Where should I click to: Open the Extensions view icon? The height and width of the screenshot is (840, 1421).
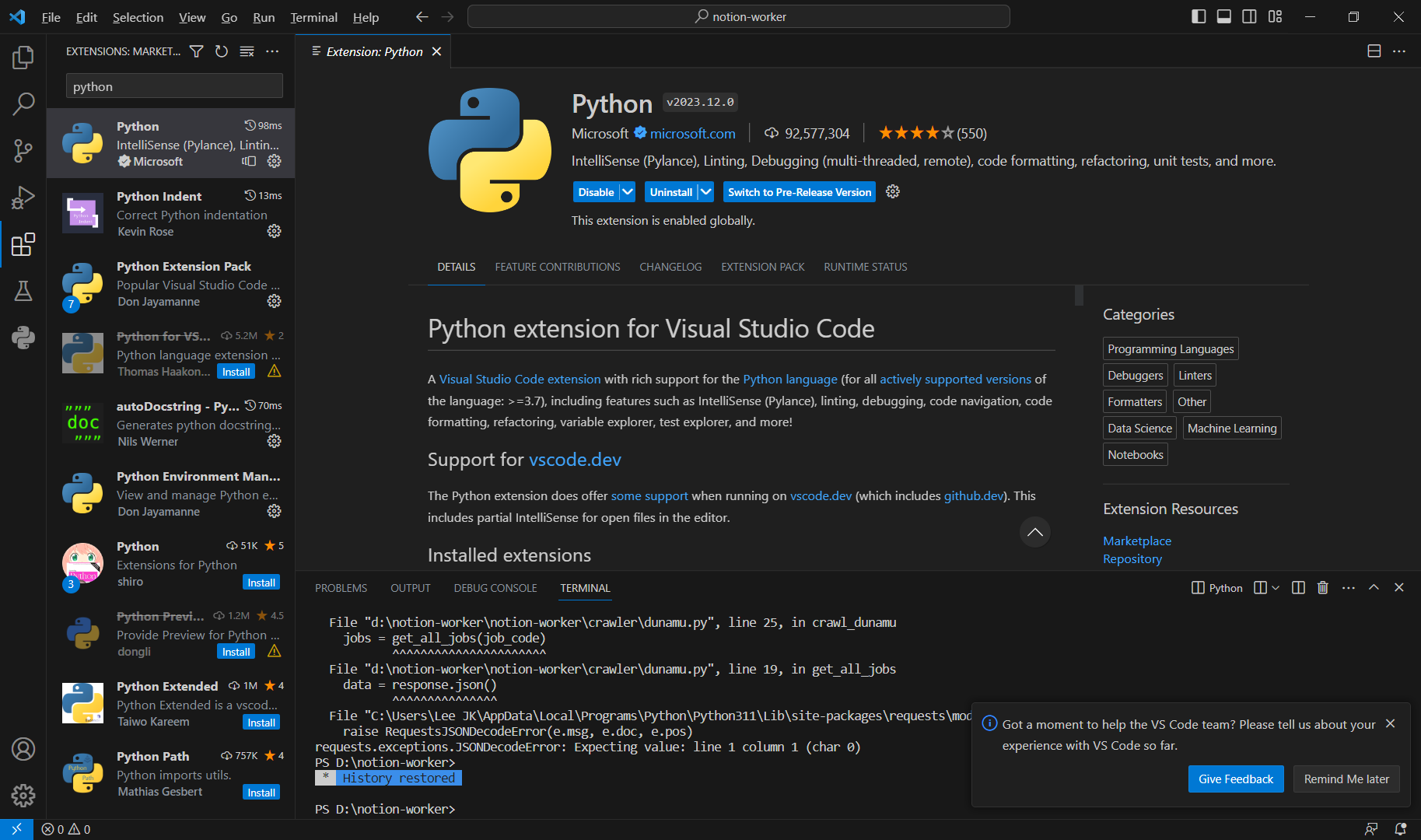[23, 244]
